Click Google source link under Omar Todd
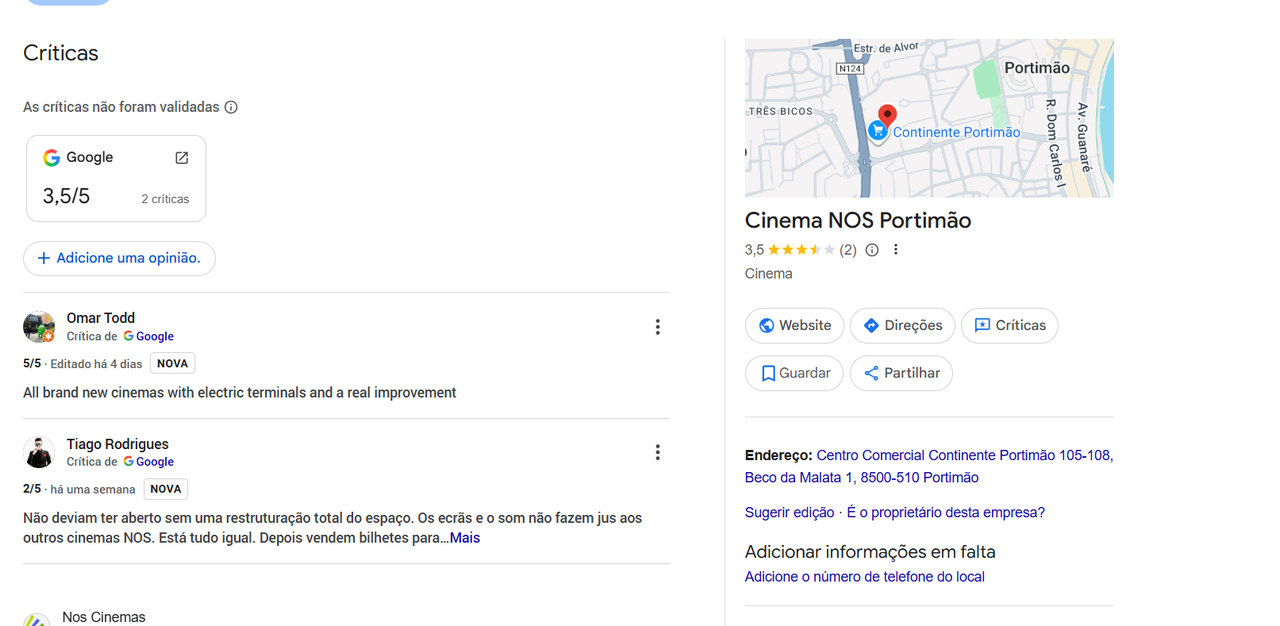Image resolution: width=1280 pixels, height=626 pixels. coord(148,337)
